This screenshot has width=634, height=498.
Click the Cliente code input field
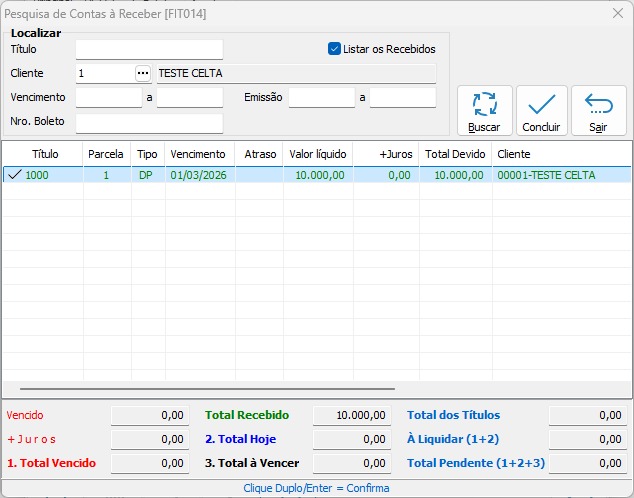[x=104, y=73]
